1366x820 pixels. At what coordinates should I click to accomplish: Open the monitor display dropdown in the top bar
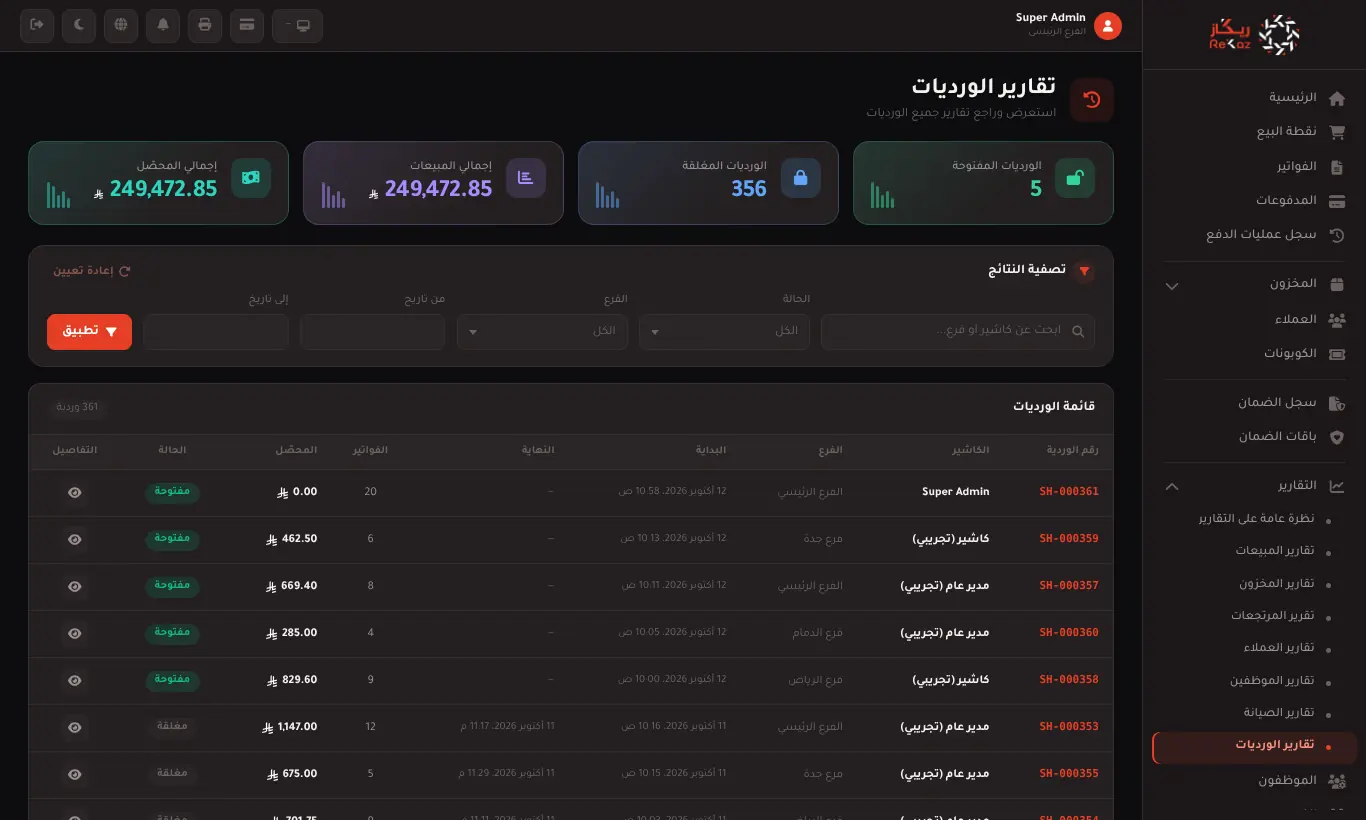click(x=297, y=25)
